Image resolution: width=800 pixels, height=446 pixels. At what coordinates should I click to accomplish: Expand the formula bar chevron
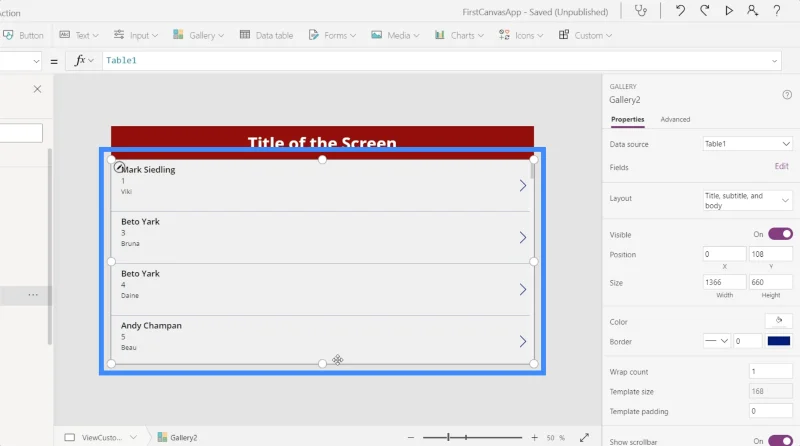pos(774,61)
